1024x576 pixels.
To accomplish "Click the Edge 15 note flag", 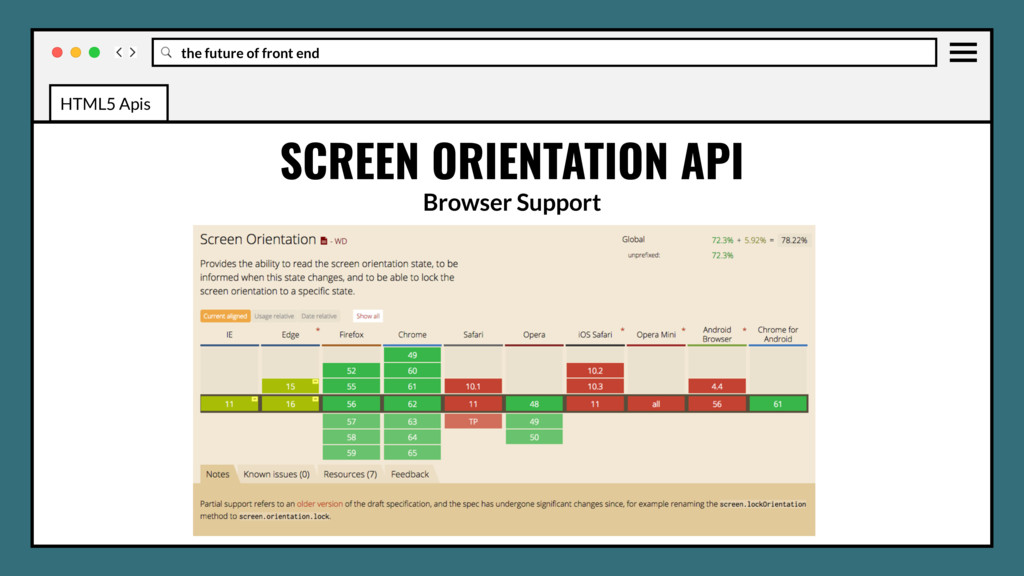I will click(315, 381).
